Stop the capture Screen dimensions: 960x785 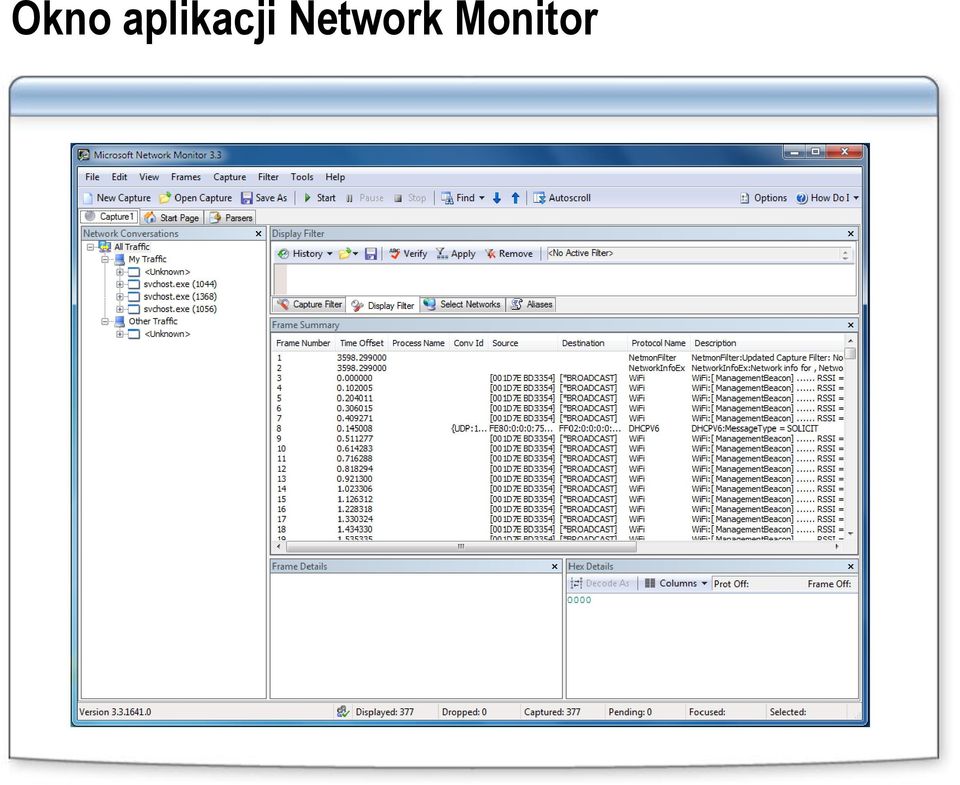[410, 198]
